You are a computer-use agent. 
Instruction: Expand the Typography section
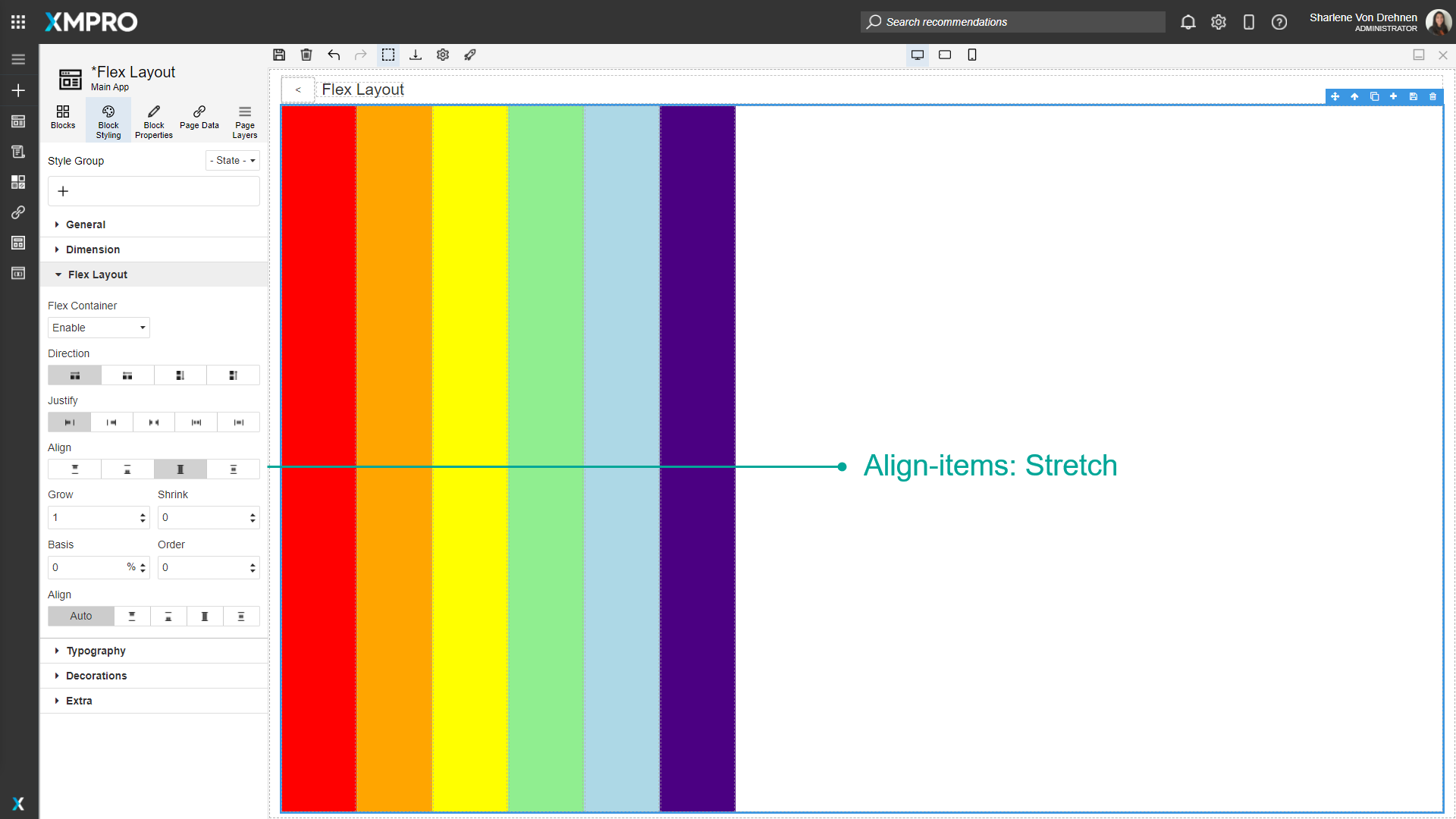coord(95,651)
